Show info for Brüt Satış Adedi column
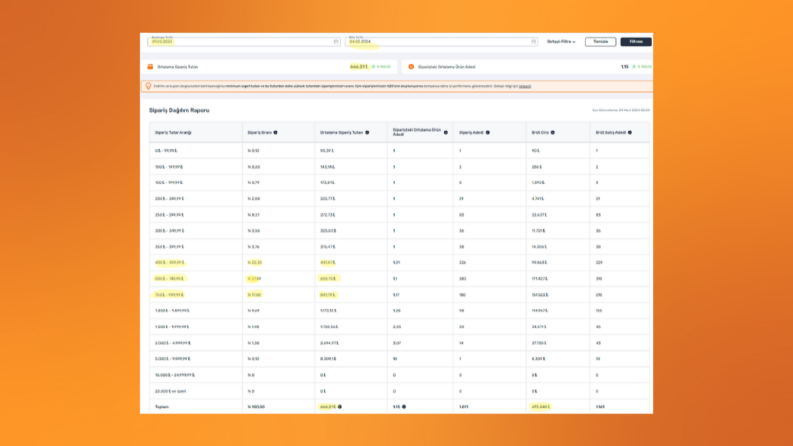This screenshot has height=446, width=793. [630, 132]
